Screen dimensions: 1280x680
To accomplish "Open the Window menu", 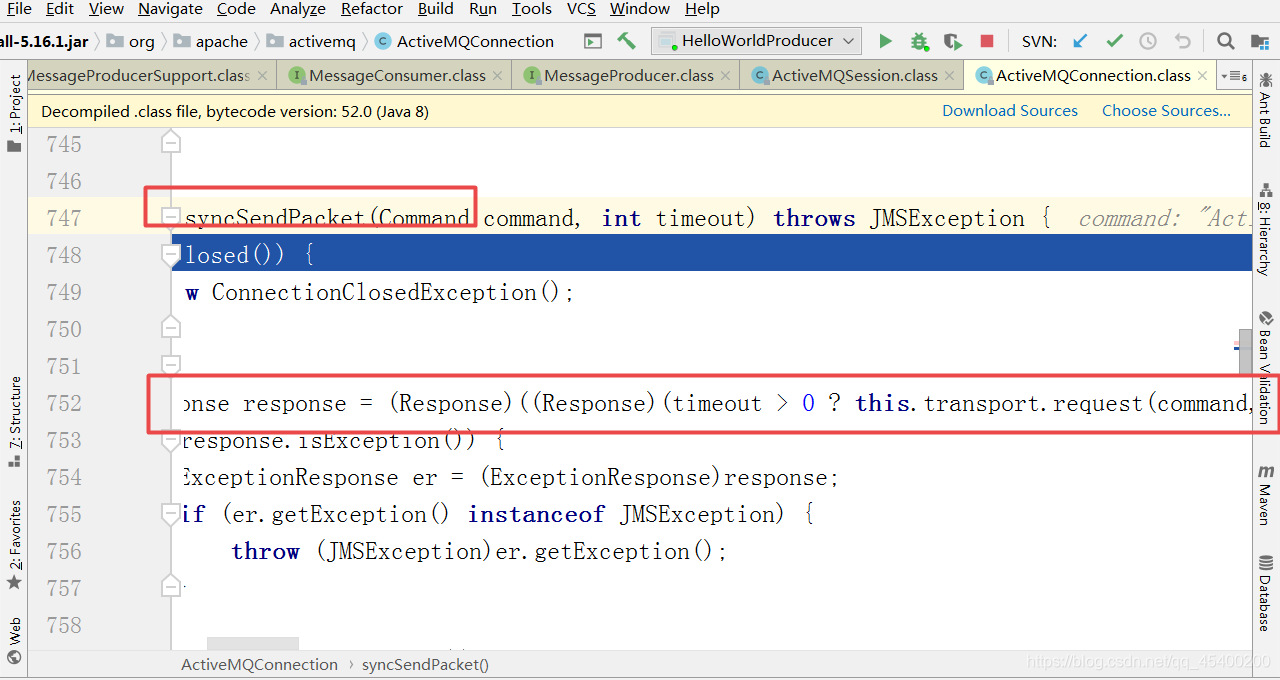I will point(640,9).
